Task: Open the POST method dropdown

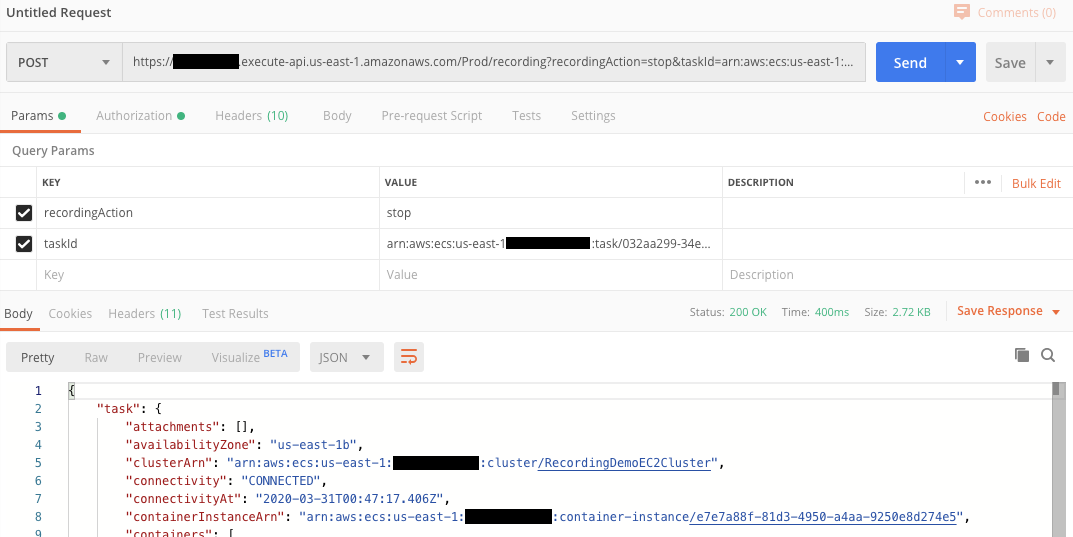Action: pyautogui.click(x=64, y=62)
